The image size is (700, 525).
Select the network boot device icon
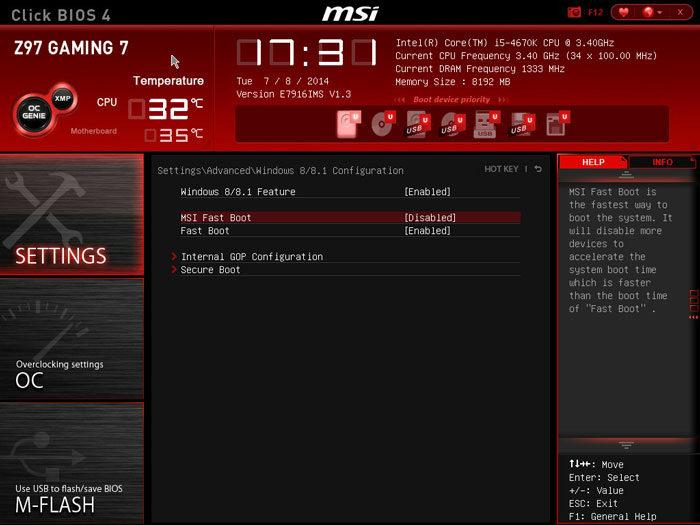(557, 124)
